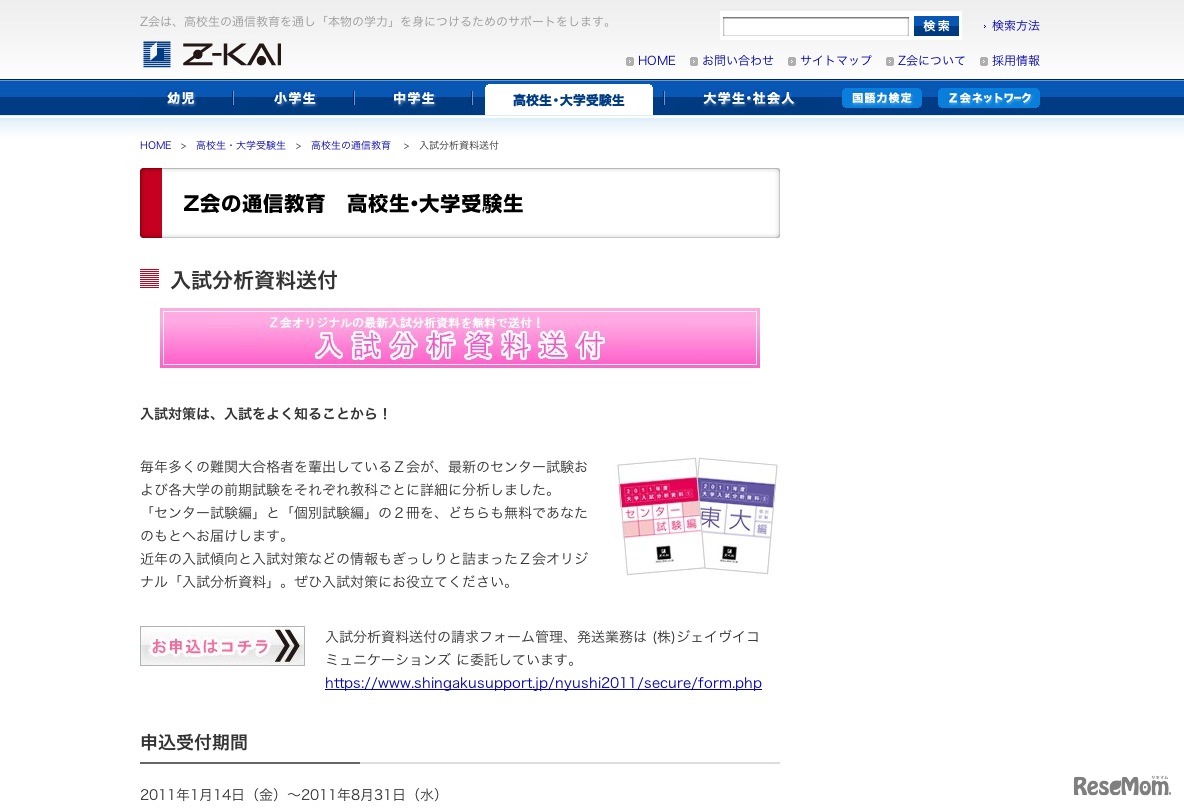Viewport: 1184px width, 809px height.
Task: Open the shingakusupport.jp form link
Action: [x=543, y=683]
